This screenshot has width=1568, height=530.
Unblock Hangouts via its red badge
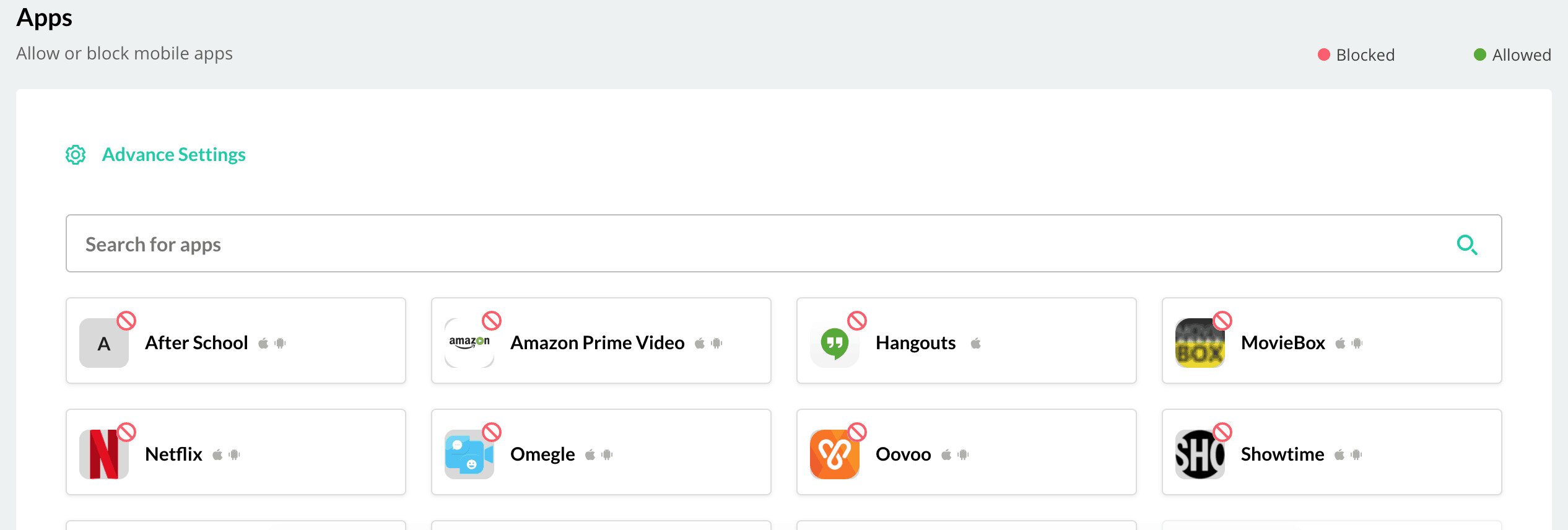[x=857, y=321]
